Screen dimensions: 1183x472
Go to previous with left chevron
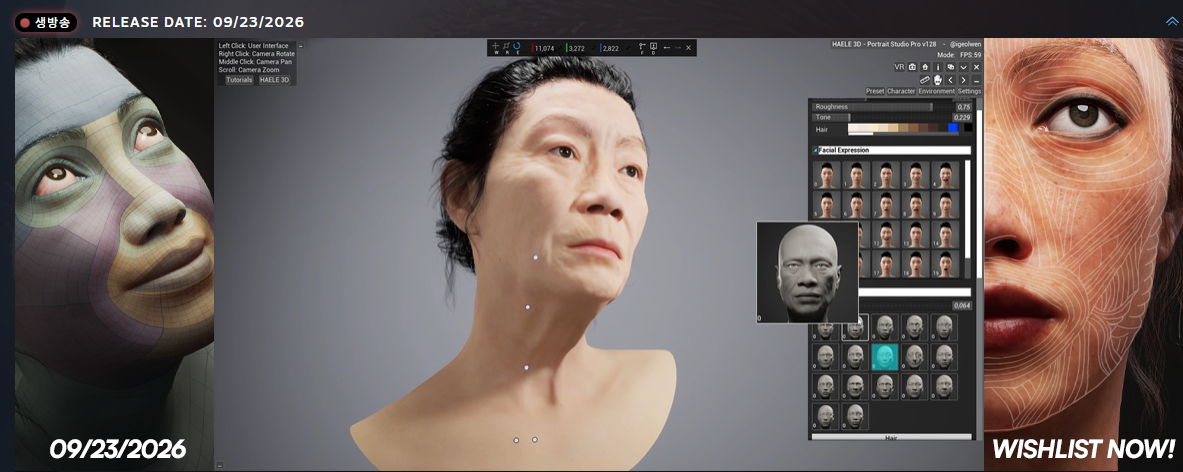[x=951, y=80]
